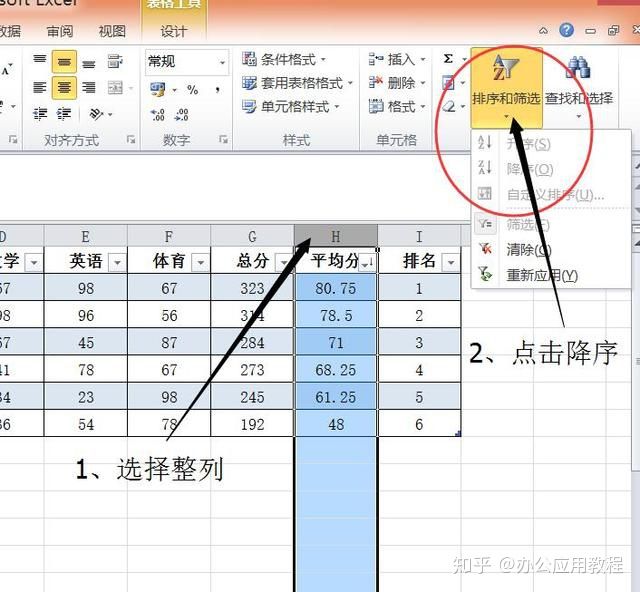Click the 删除 cells button
Viewport: 640px width, 592px height.
[x=396, y=83]
